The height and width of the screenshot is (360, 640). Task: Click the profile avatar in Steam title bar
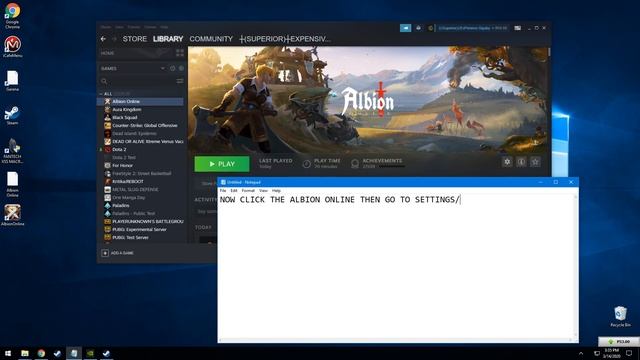point(431,28)
